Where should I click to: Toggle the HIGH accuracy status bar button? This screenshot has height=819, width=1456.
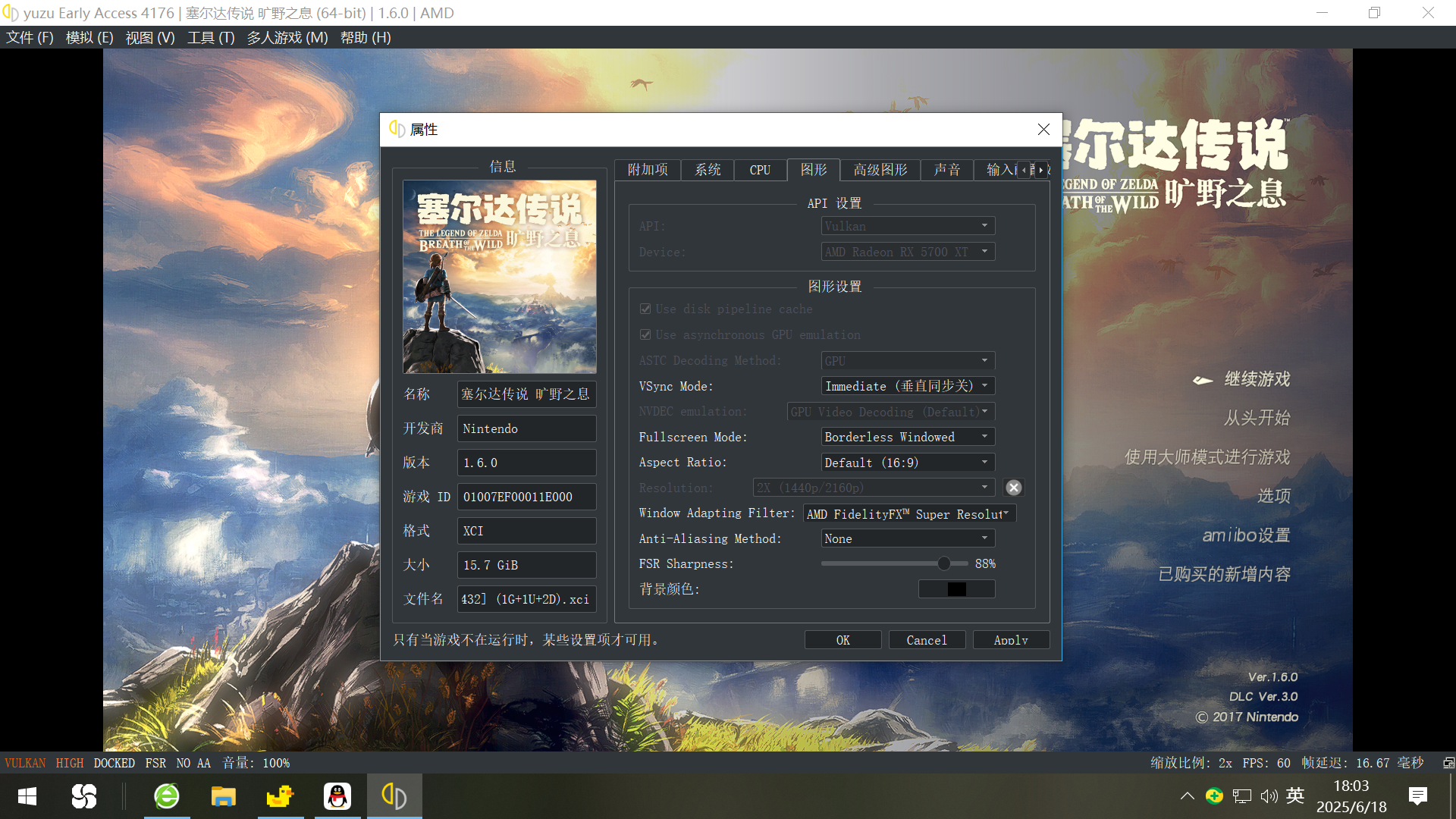[70, 763]
